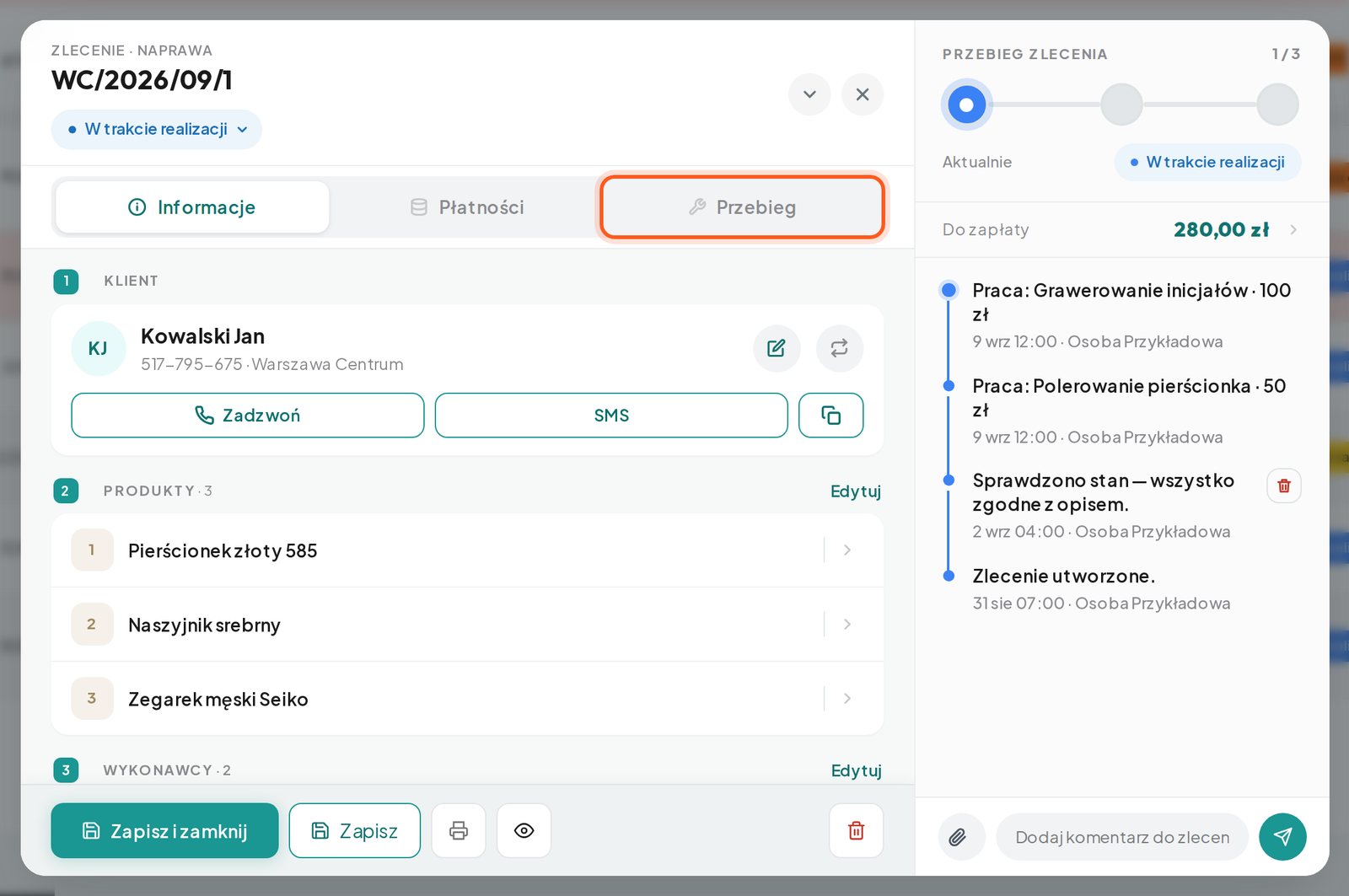Viewport: 1349px width, 896px height.
Task: Delete the order with the bottom trash icon
Action: (857, 831)
